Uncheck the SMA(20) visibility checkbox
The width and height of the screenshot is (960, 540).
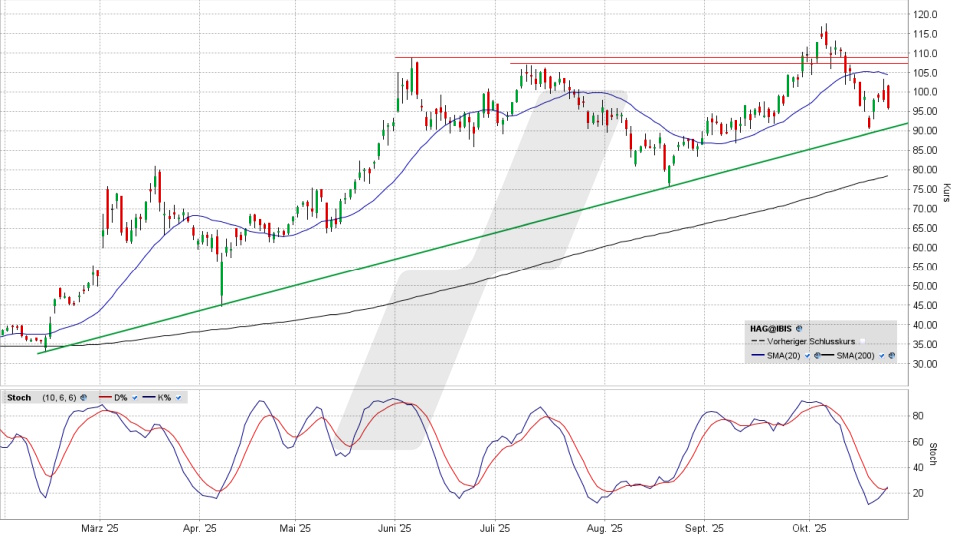806,355
